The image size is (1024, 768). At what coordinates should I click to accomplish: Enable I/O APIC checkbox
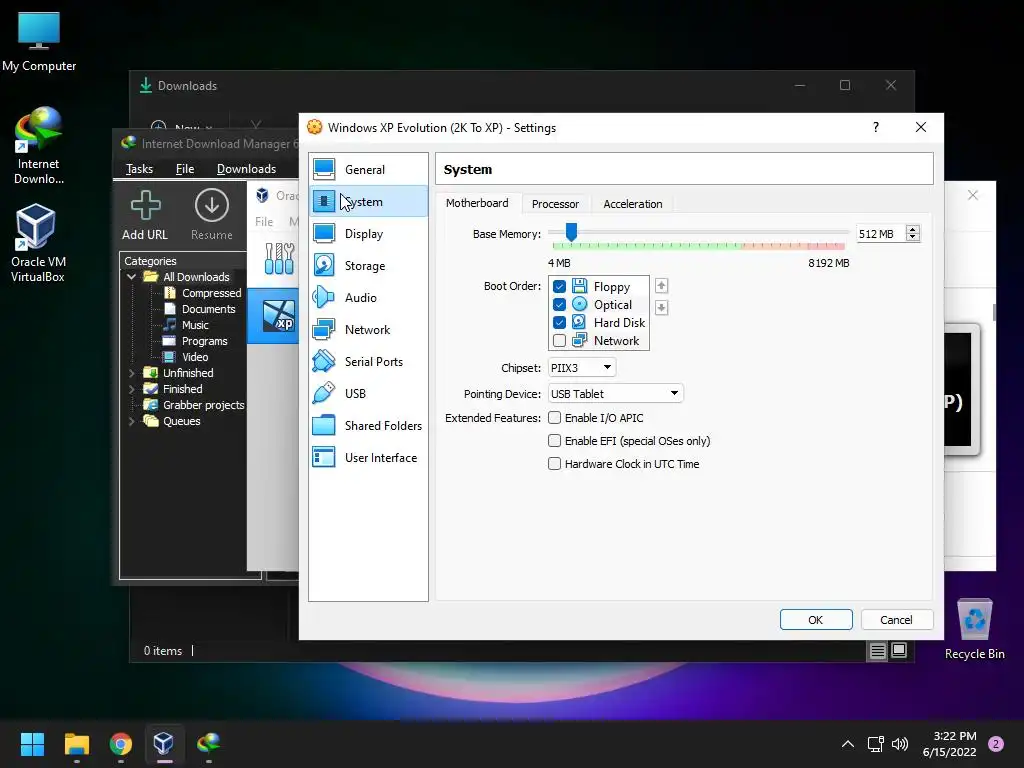554,417
